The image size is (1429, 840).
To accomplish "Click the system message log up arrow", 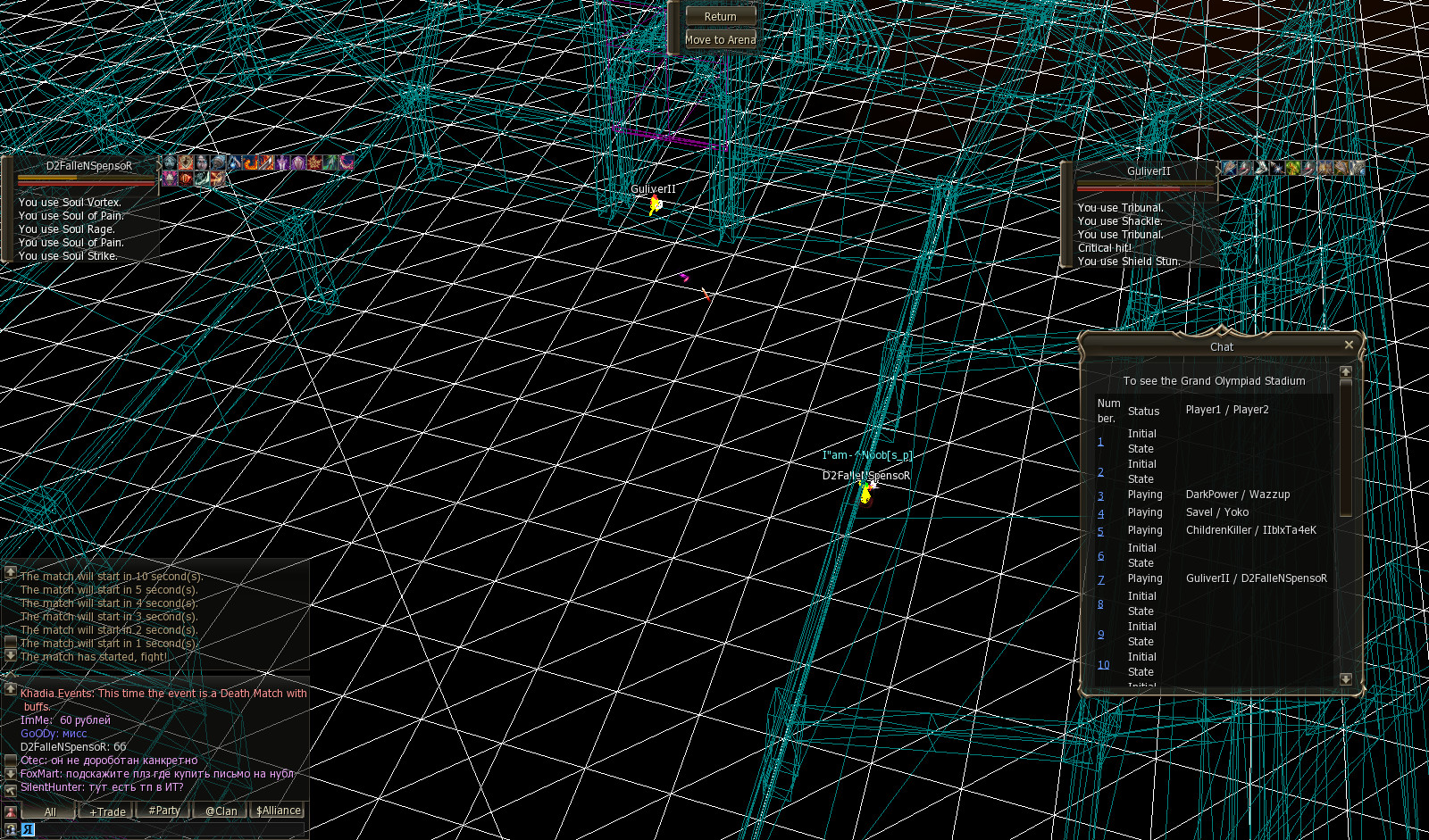I will (11, 572).
